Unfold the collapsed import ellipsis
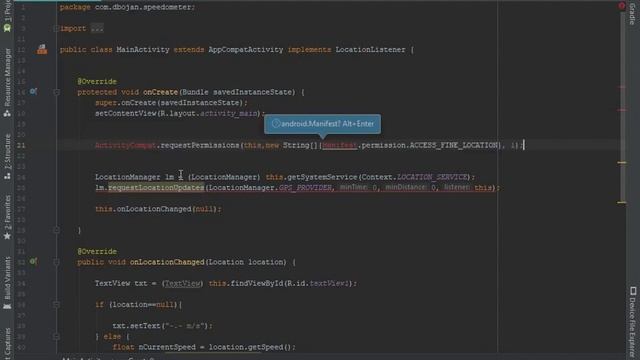640x360 pixels. [x=97, y=29]
